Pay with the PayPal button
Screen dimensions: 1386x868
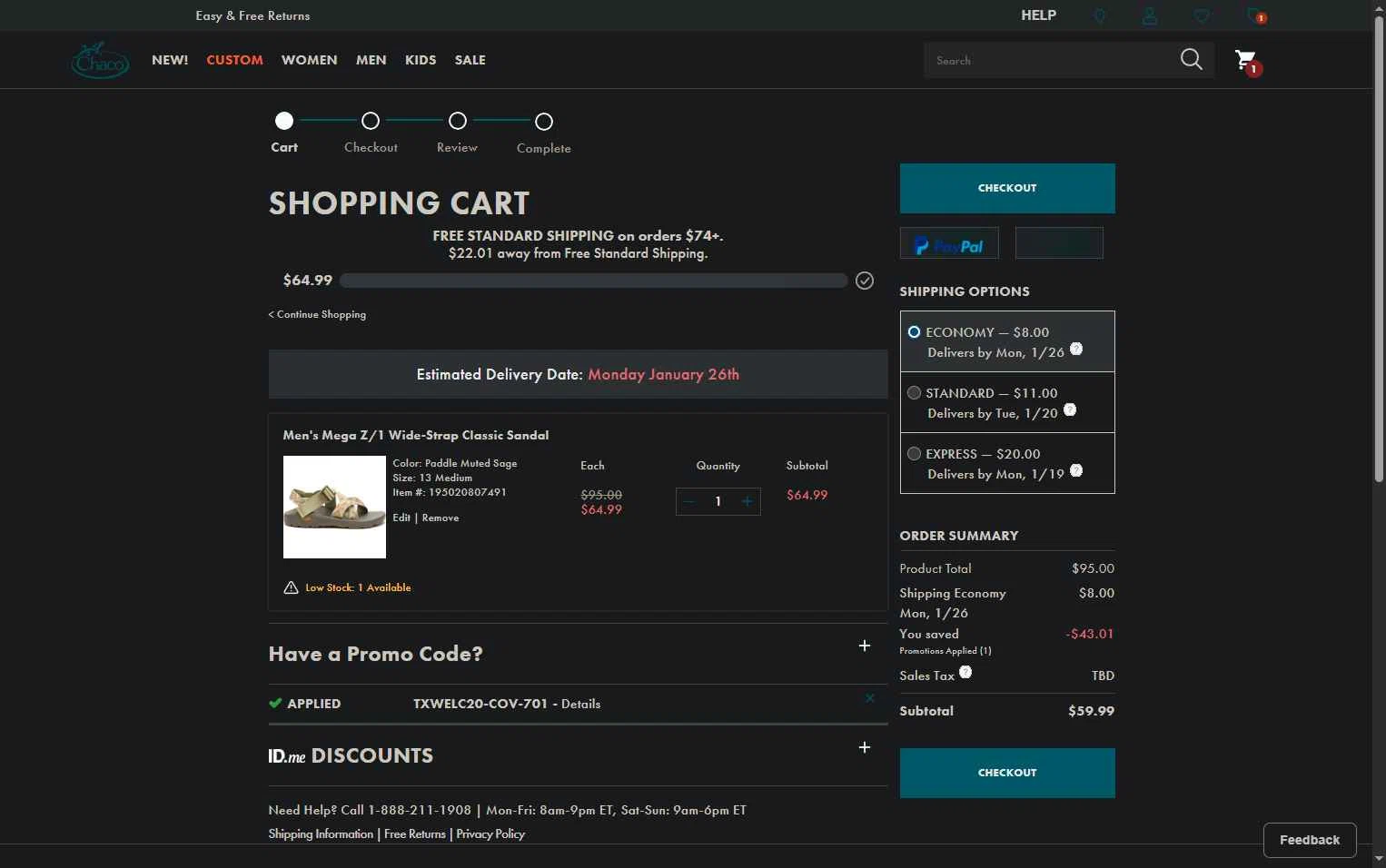[949, 243]
